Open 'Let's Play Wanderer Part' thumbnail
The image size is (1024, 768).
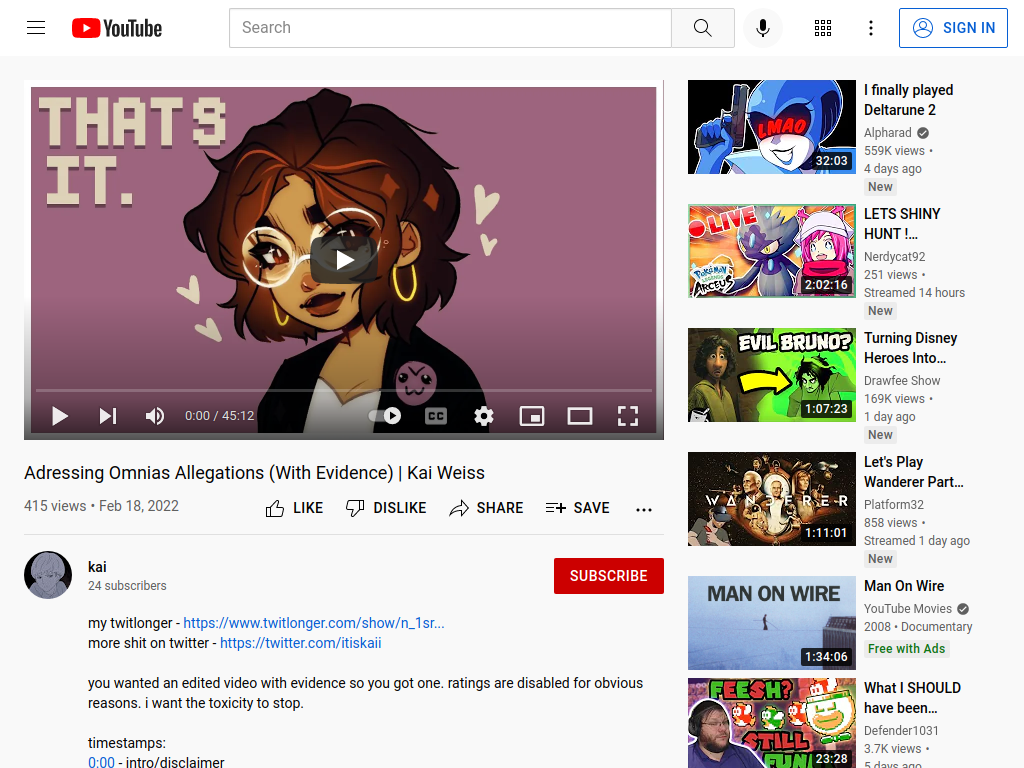(772, 500)
